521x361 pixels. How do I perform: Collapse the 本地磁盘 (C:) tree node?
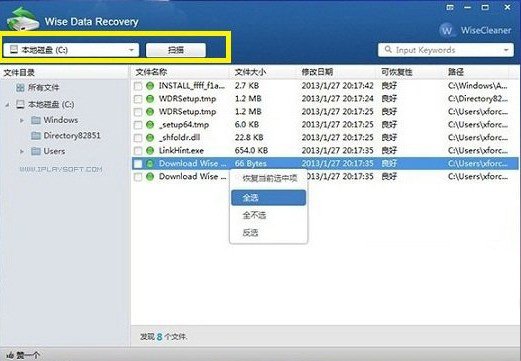coord(7,105)
